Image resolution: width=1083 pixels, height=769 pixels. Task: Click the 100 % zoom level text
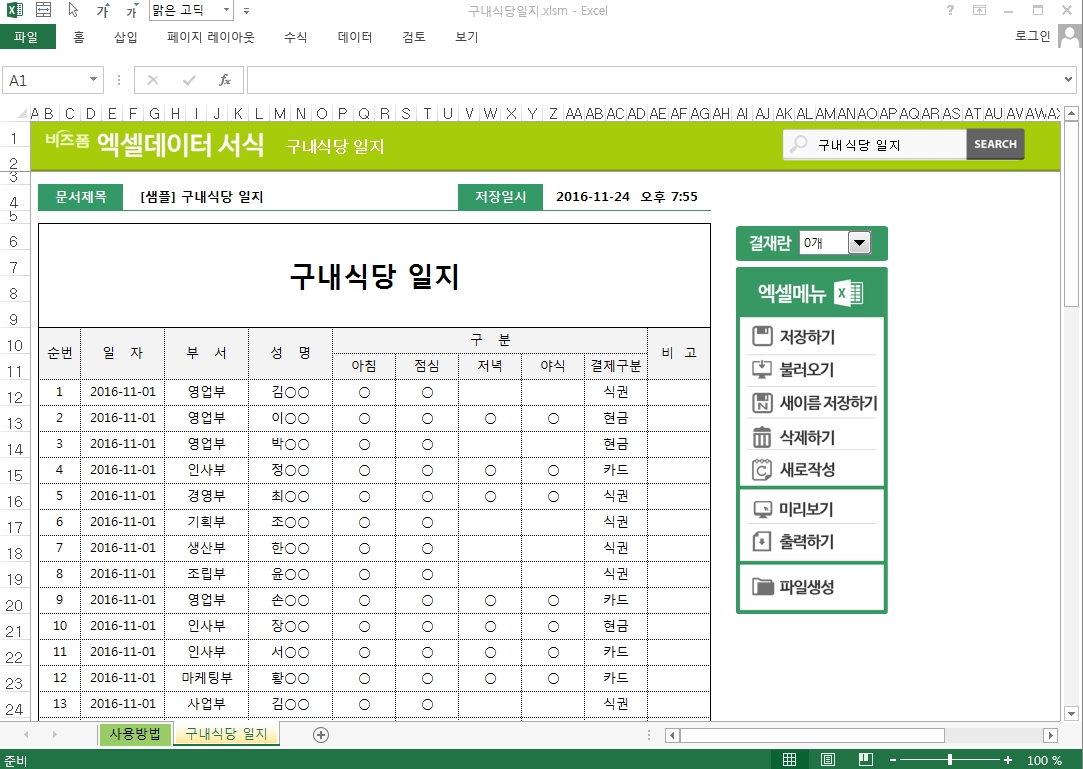tap(1044, 760)
